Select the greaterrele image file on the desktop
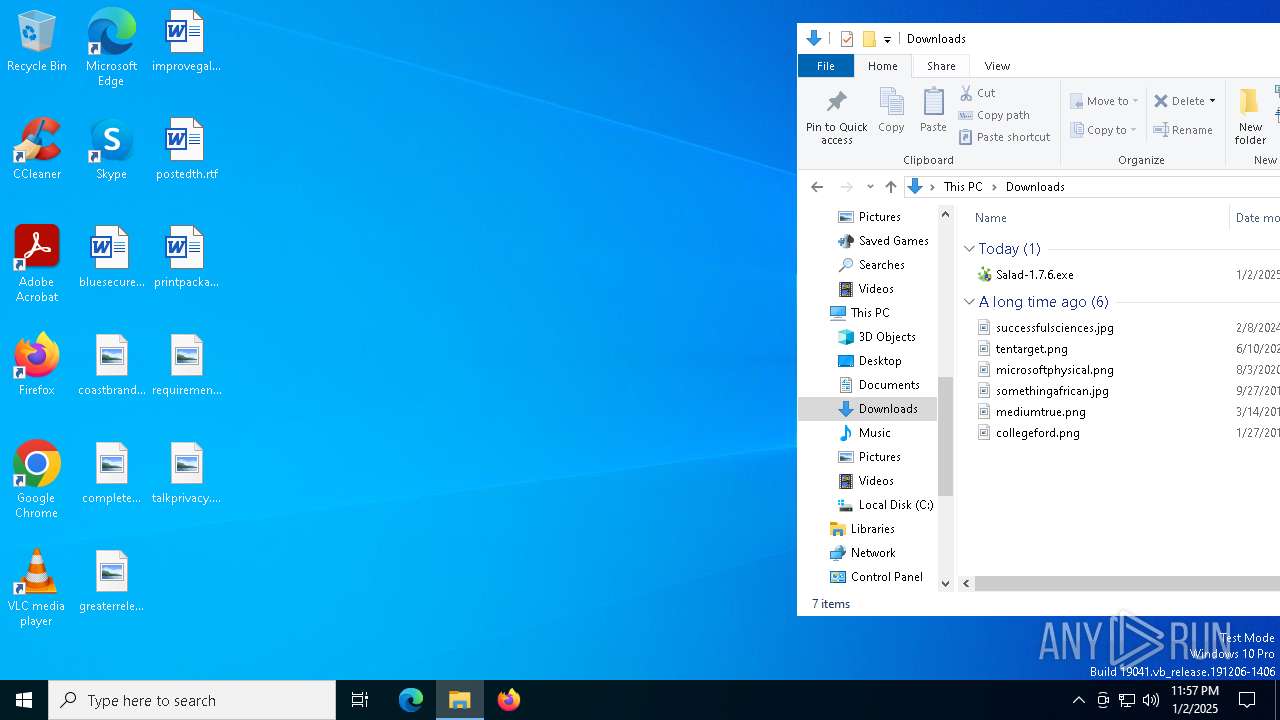The height and width of the screenshot is (720, 1280). coord(111,582)
